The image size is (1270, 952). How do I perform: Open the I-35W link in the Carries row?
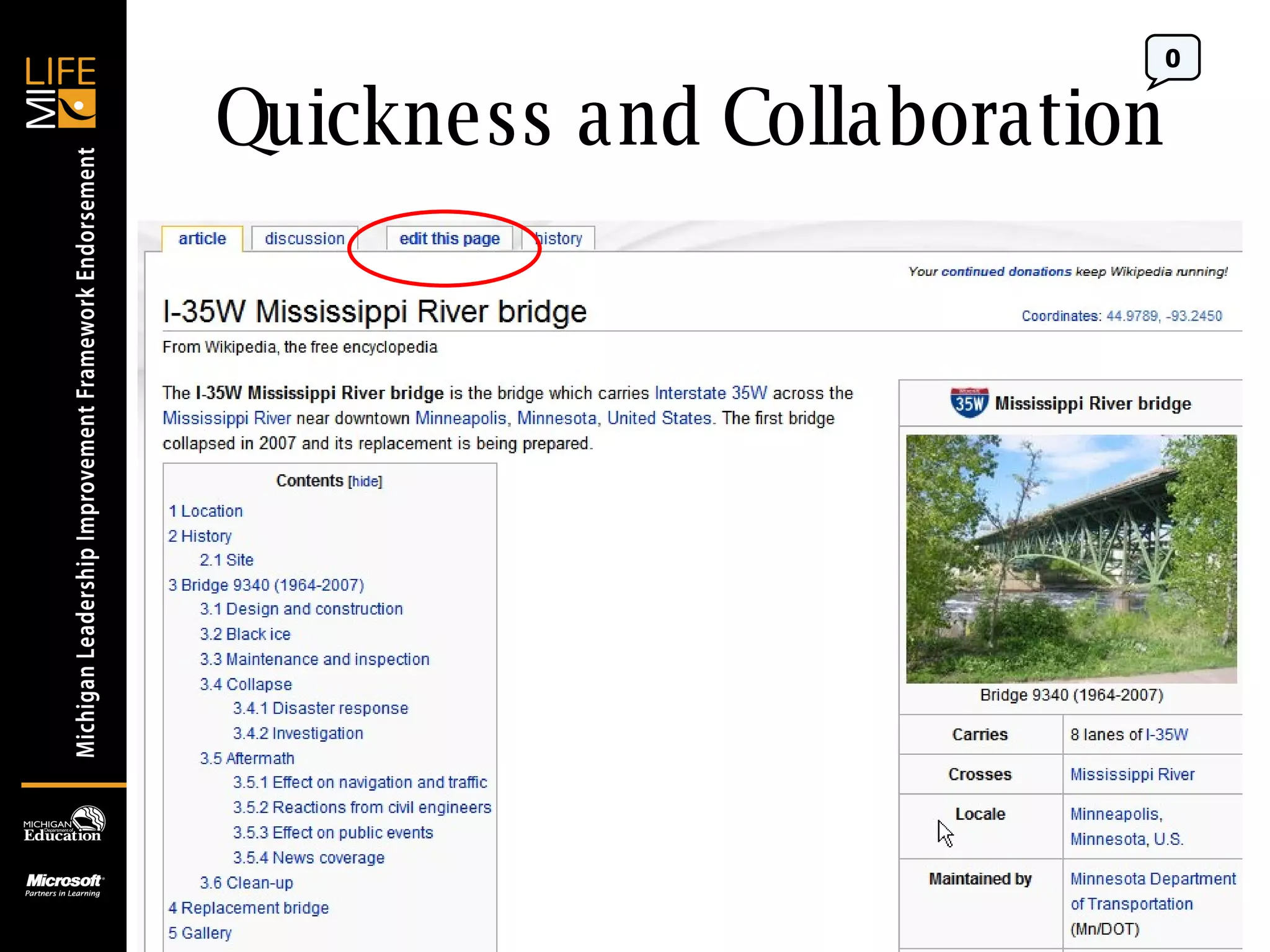(1166, 735)
